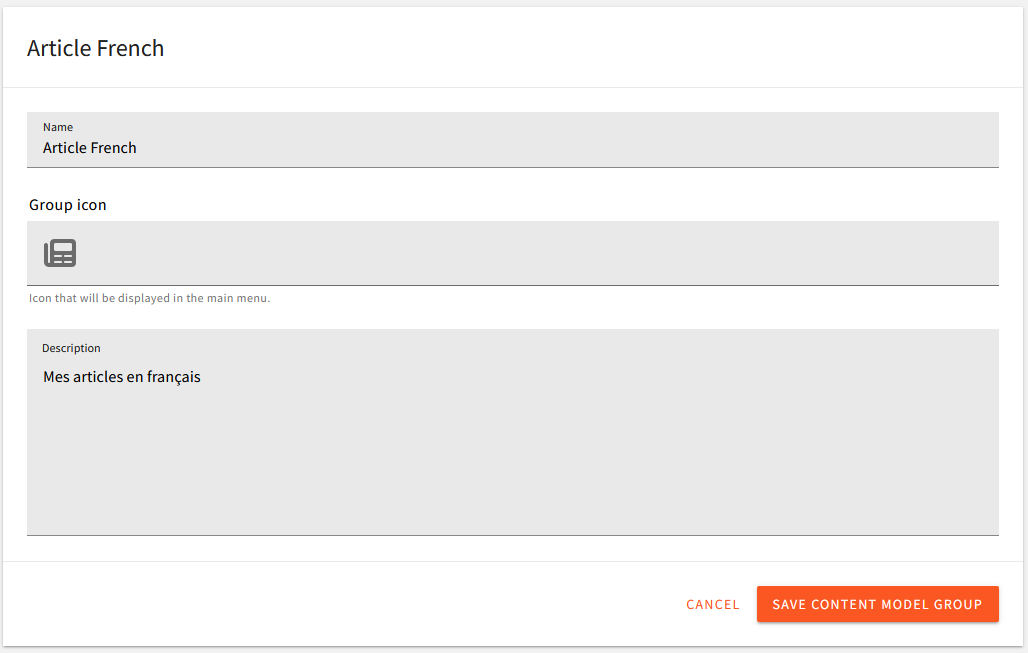The image size is (1028, 653).
Task: Click the word "French" in dialog title
Action: (133, 48)
